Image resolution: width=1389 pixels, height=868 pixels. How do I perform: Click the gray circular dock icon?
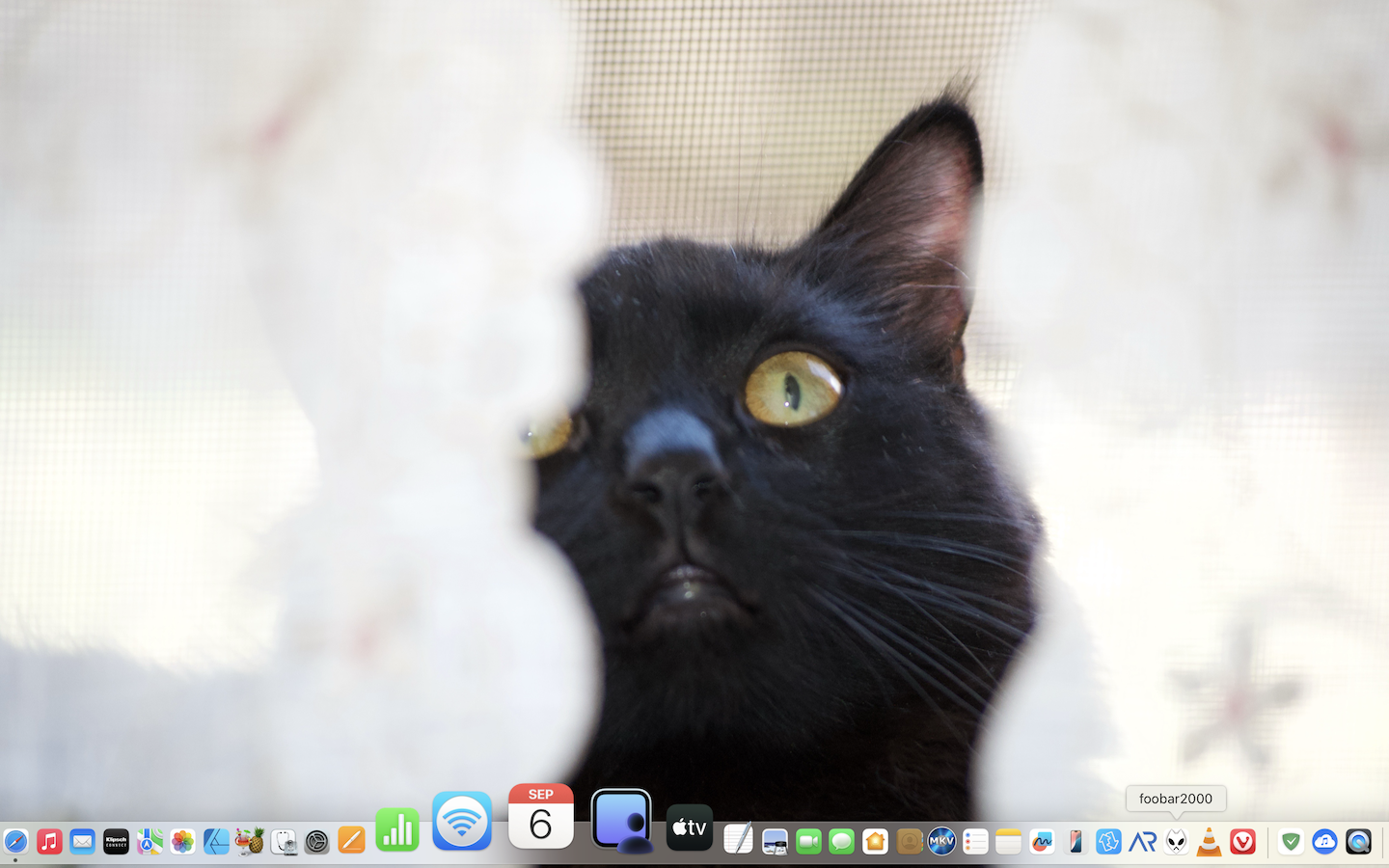pyautogui.click(x=316, y=842)
